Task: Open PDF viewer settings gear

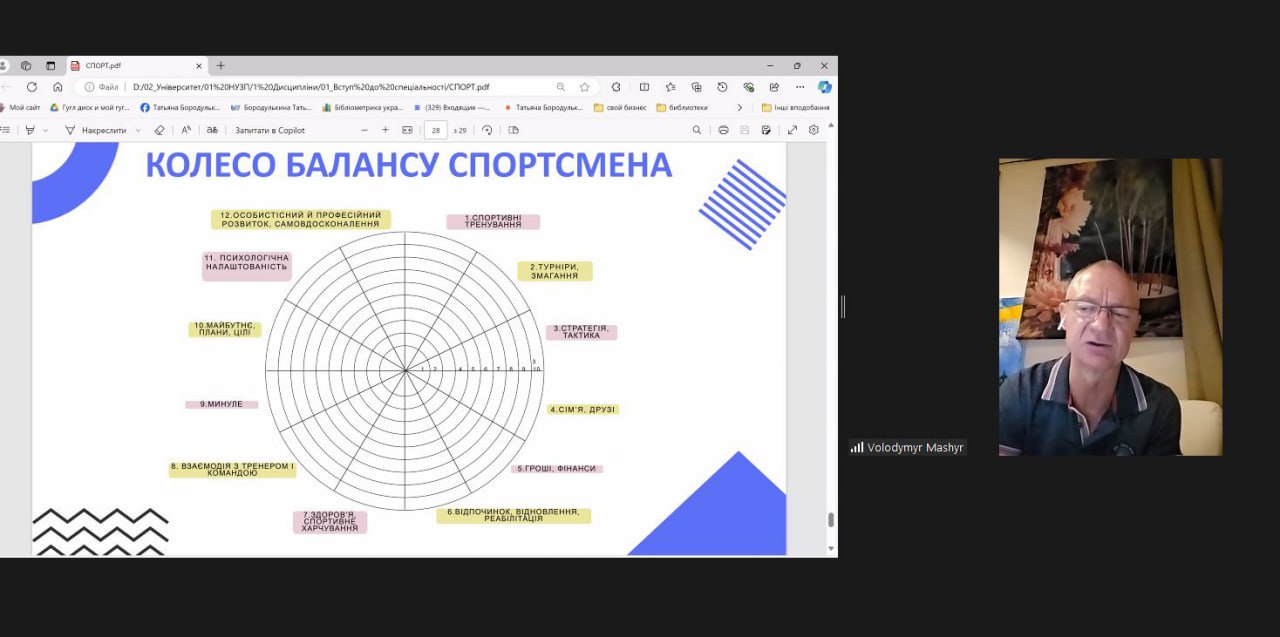Action: click(814, 130)
